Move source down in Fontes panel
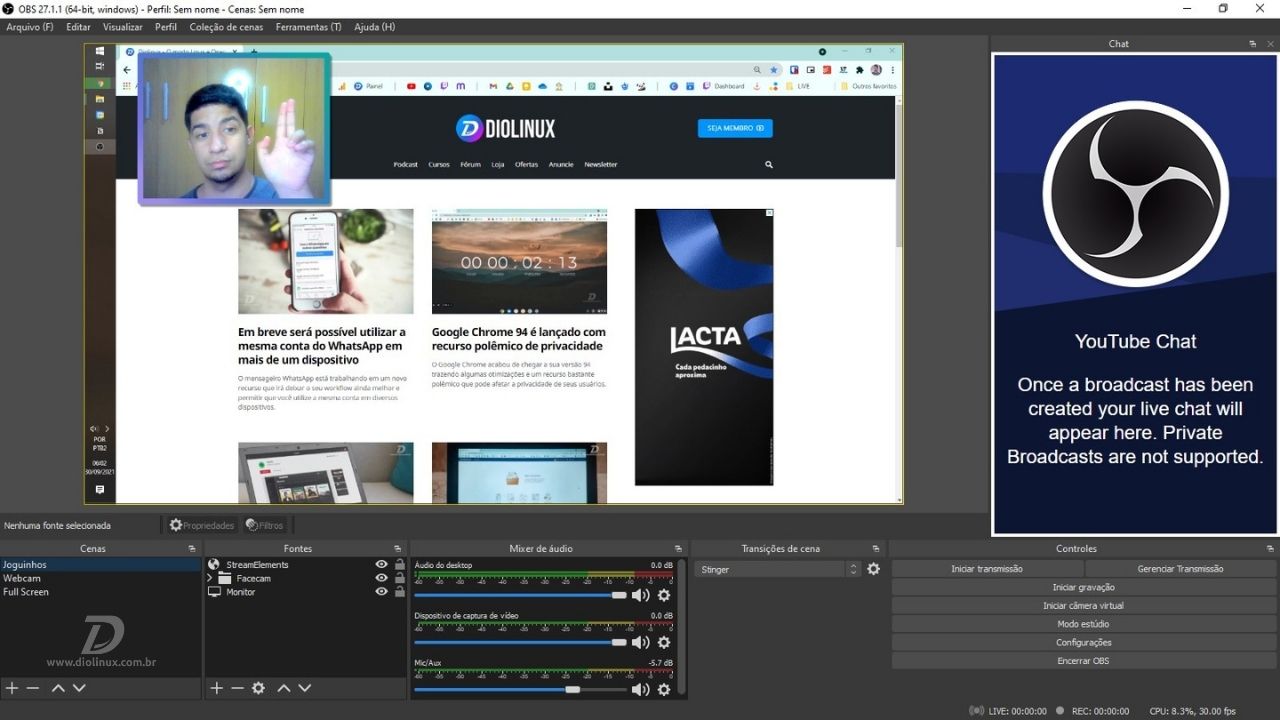Screen dimensions: 1280x720 point(305,688)
